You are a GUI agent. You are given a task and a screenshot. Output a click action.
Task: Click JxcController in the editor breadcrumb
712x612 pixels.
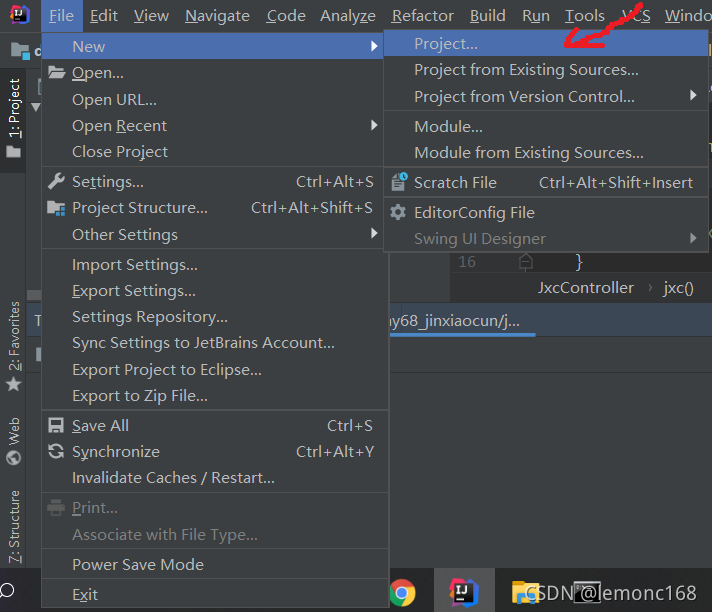click(585, 288)
